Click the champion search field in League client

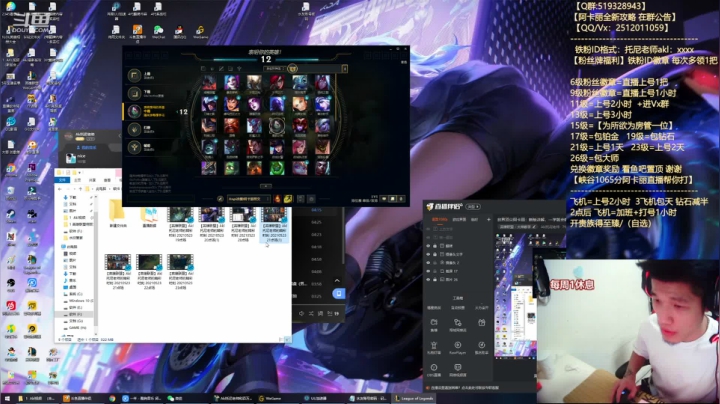321,68
